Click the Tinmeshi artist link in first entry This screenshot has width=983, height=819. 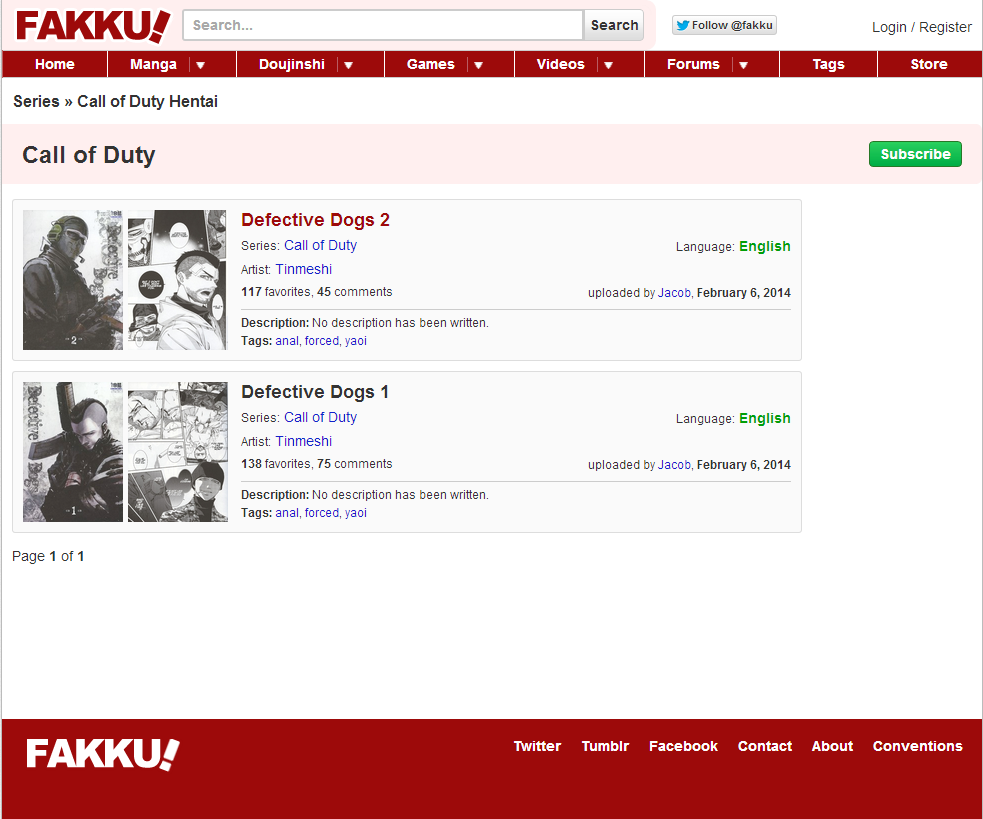303,269
